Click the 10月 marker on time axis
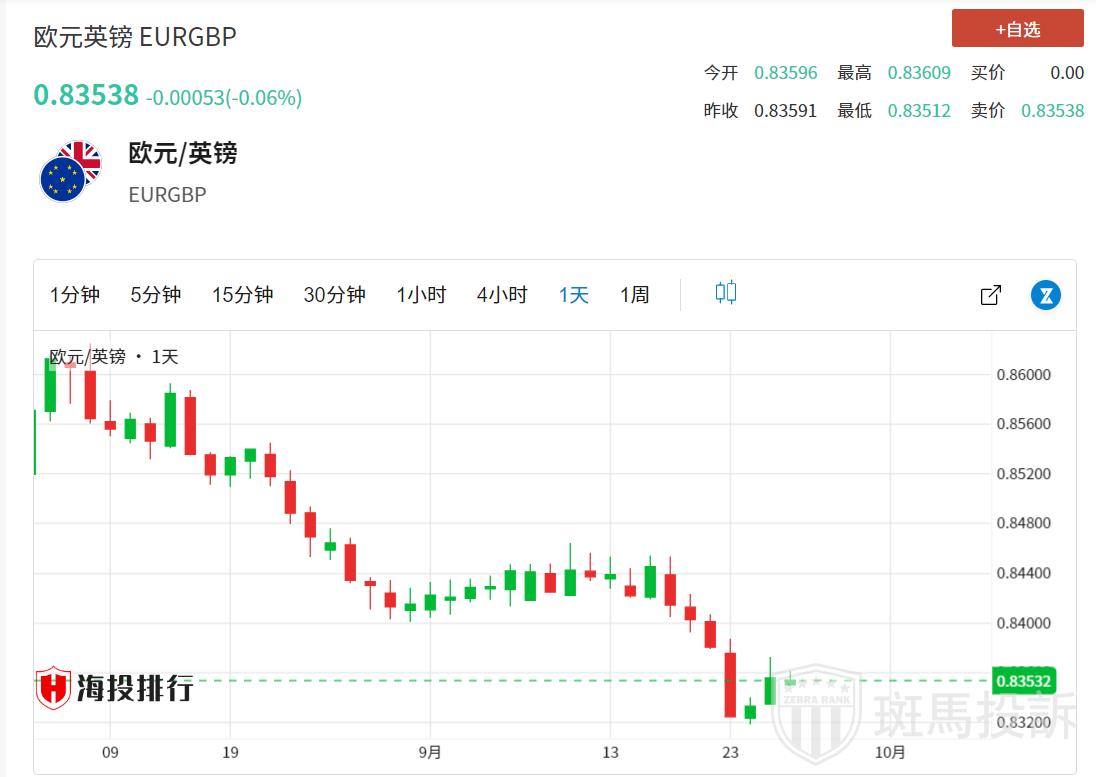The width and height of the screenshot is (1096, 777). click(x=890, y=753)
